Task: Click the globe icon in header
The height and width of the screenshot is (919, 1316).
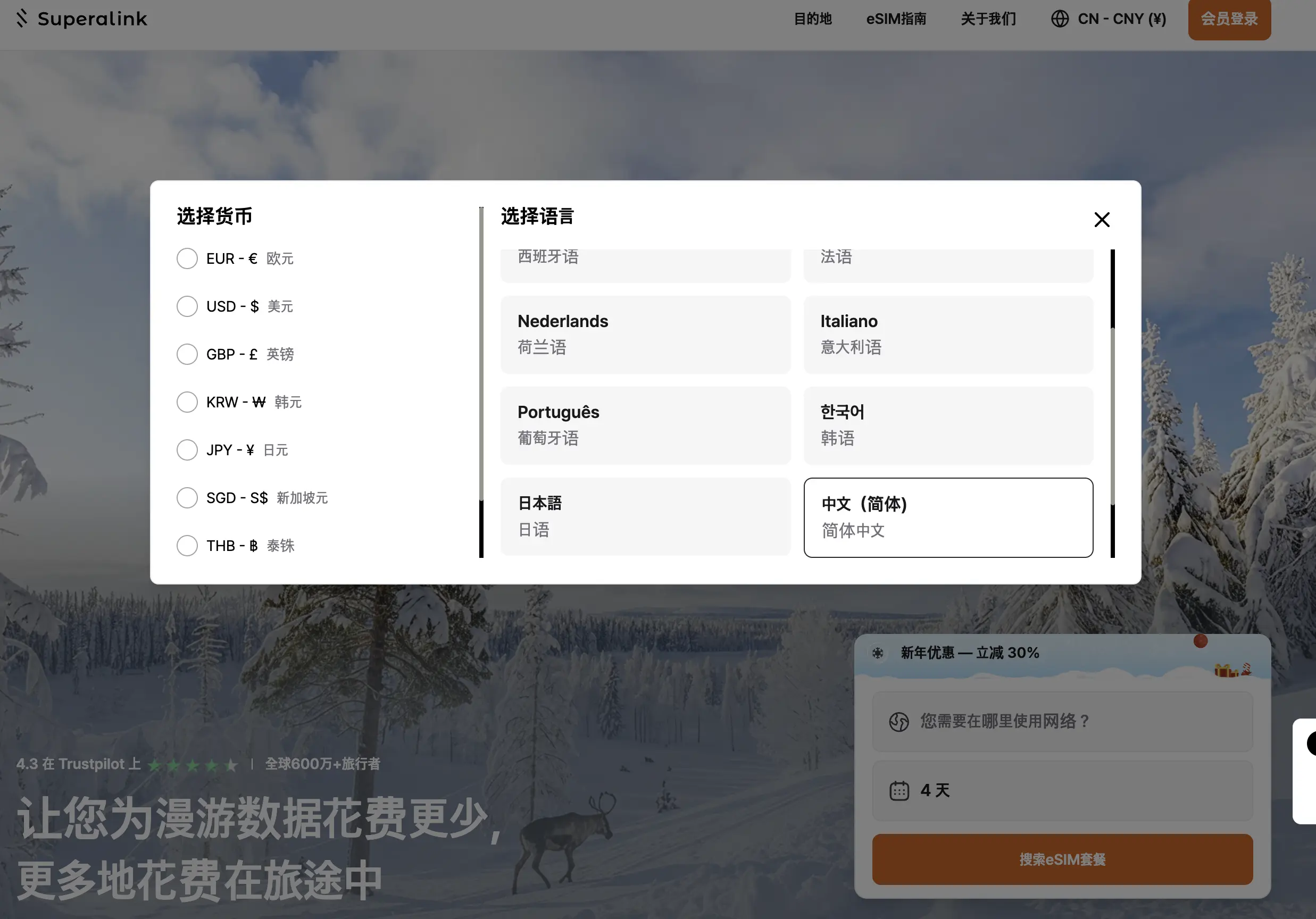Action: point(1059,19)
